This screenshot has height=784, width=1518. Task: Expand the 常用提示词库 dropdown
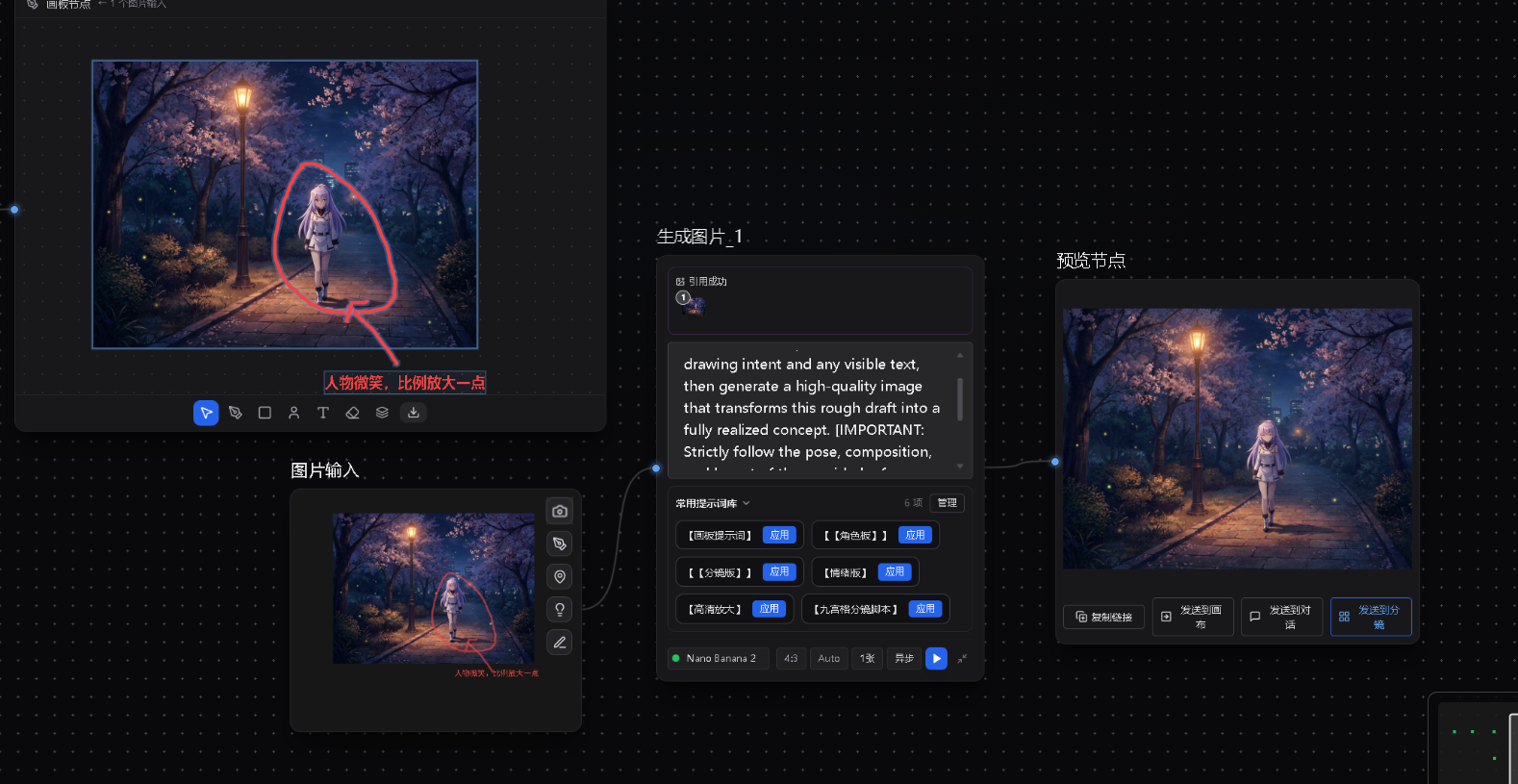713,503
